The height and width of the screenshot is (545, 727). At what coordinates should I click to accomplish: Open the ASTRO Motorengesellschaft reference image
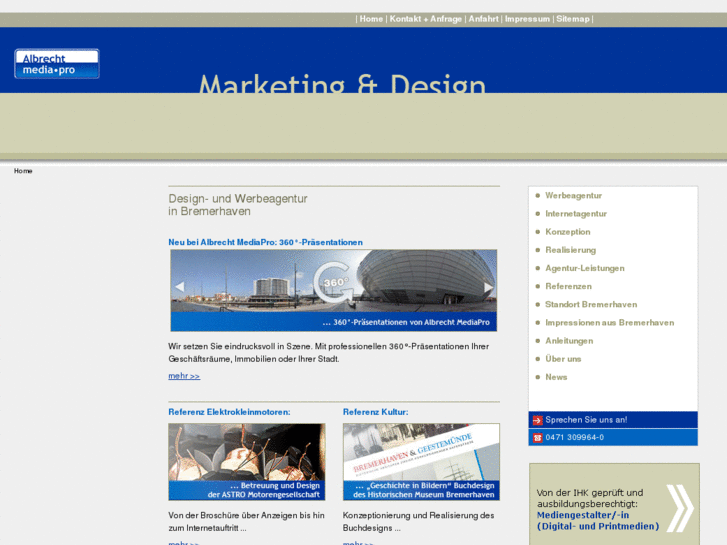(247, 462)
